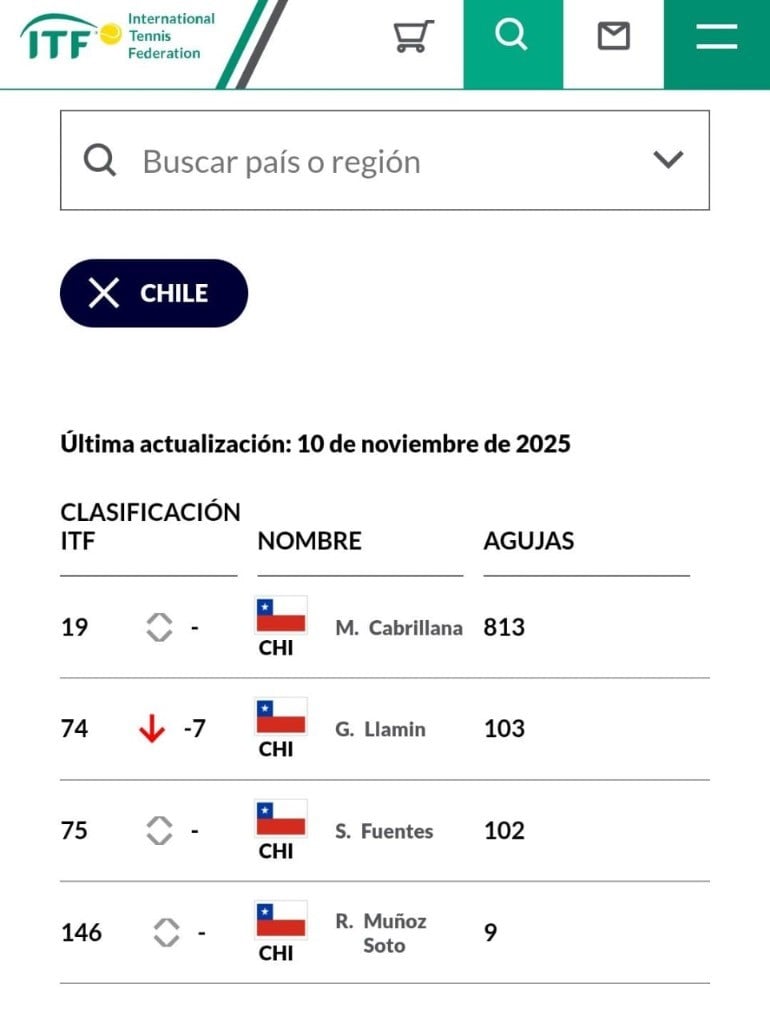This screenshot has width=770, height=1029.
Task: Click Chile flag next to M. Cabrillana
Action: (x=281, y=616)
